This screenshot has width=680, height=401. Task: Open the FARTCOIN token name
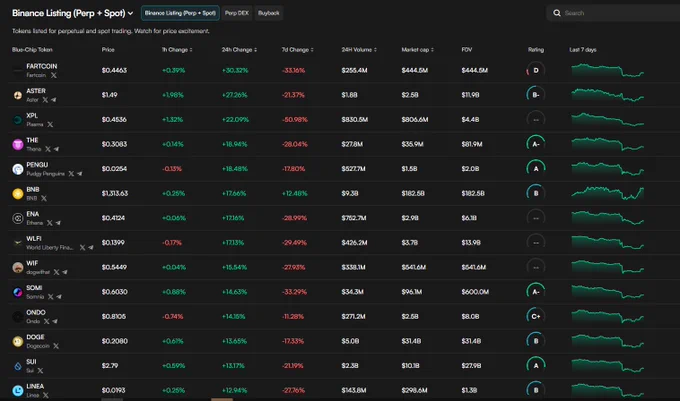point(42,66)
